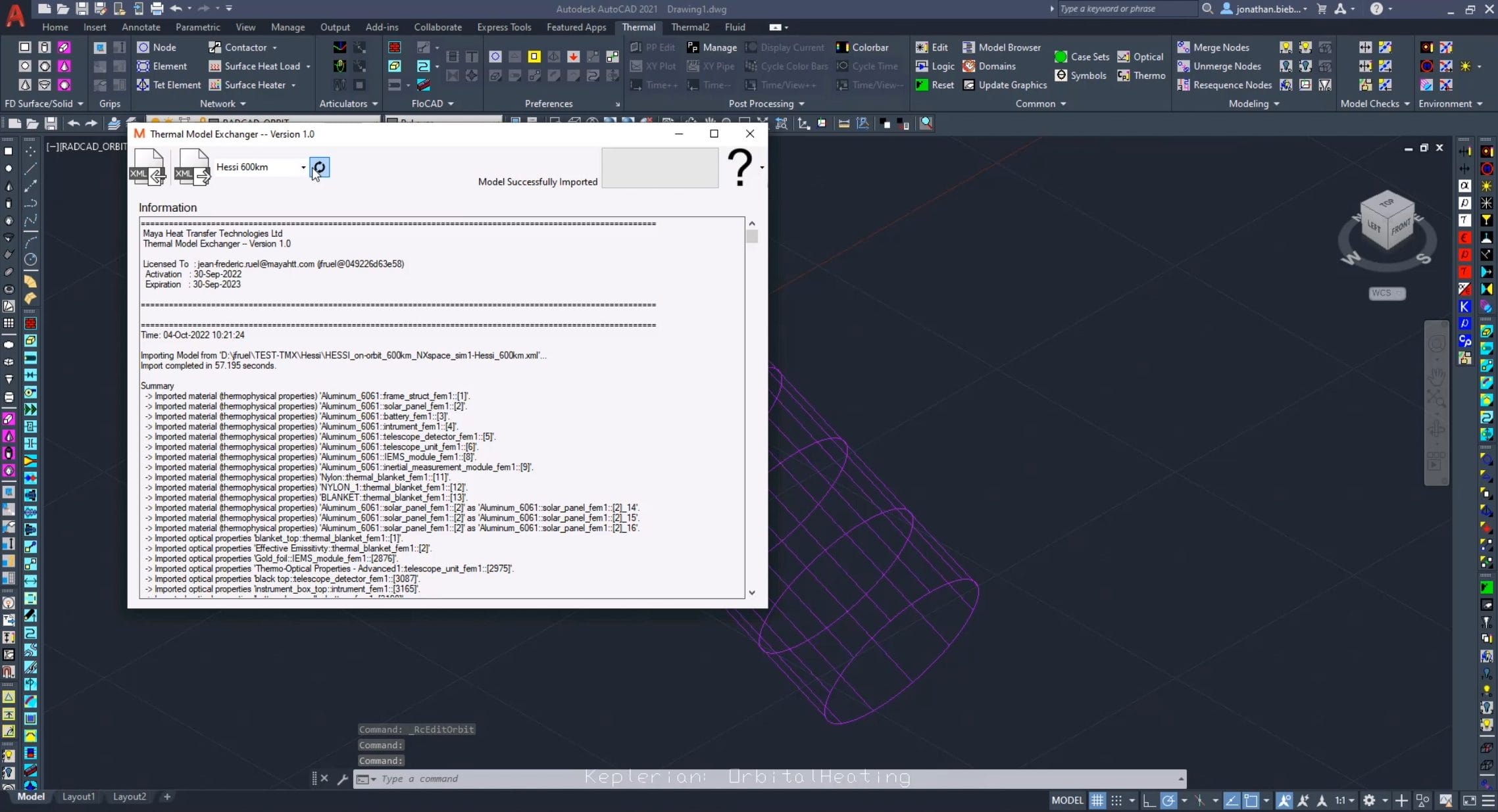Switch to the Thermal2 ribbon tab

coord(689,27)
